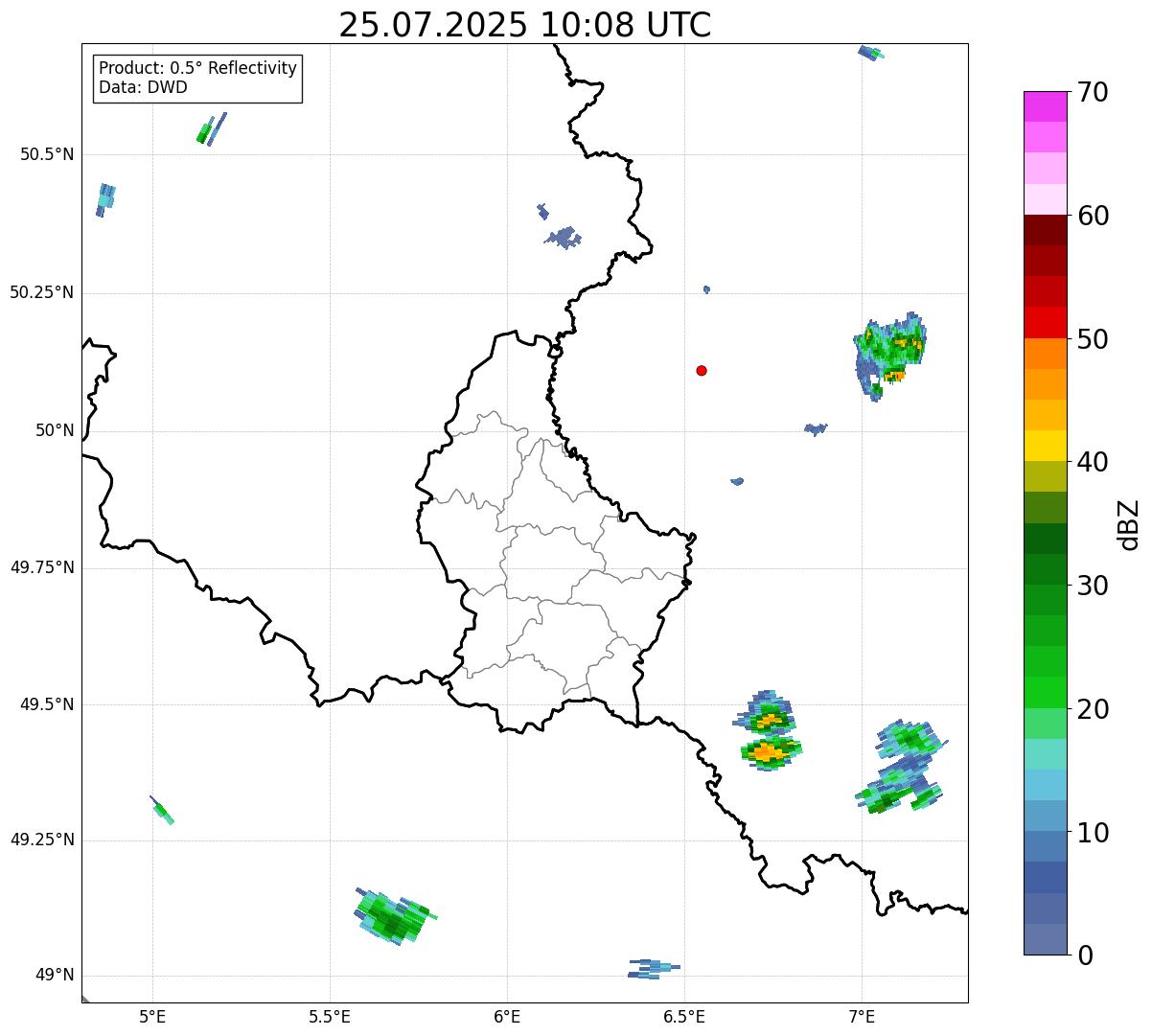Click the title "25.07.2025 10:08 UTC"

click(x=525, y=25)
